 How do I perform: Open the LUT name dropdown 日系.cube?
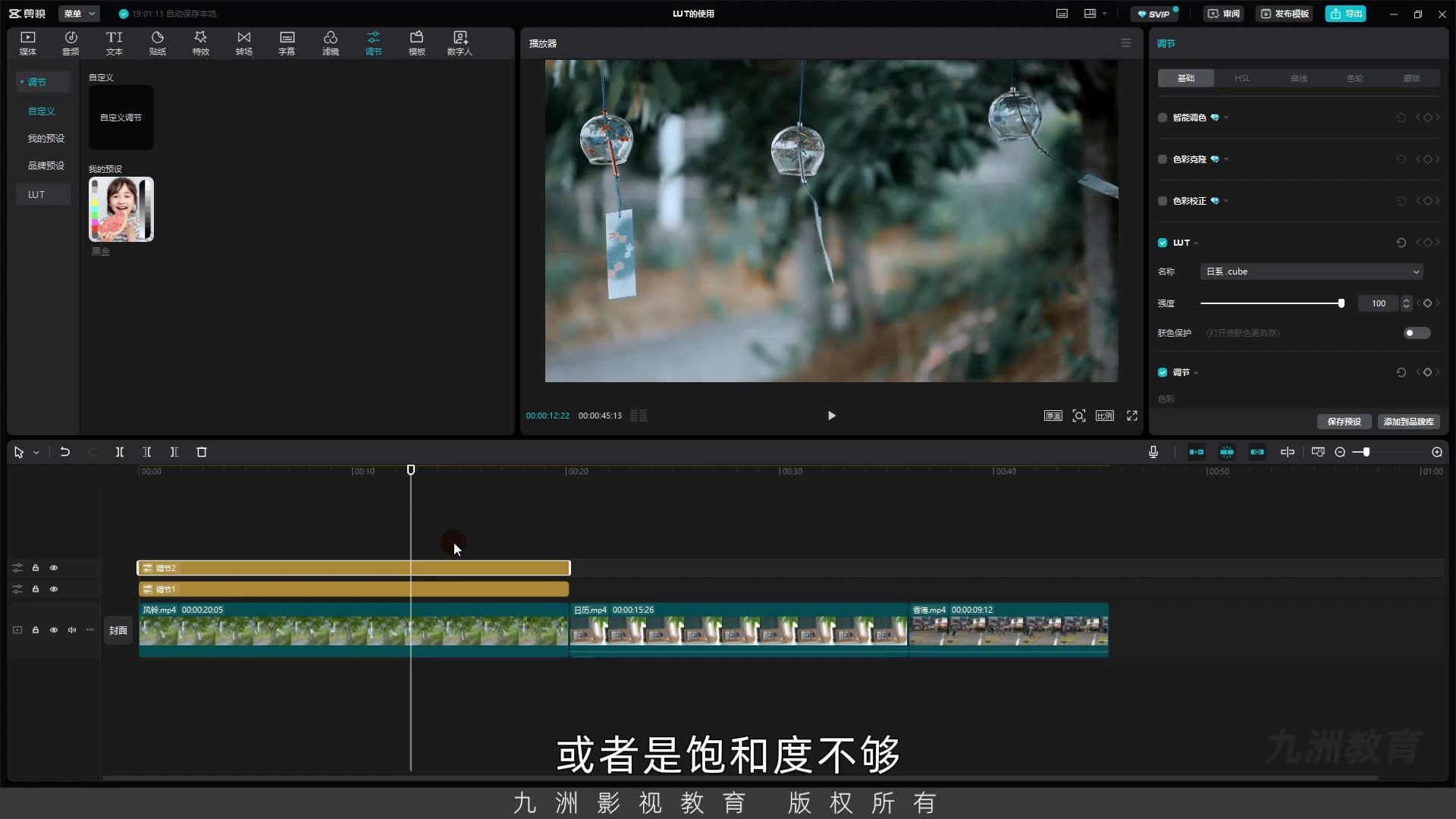1311,271
